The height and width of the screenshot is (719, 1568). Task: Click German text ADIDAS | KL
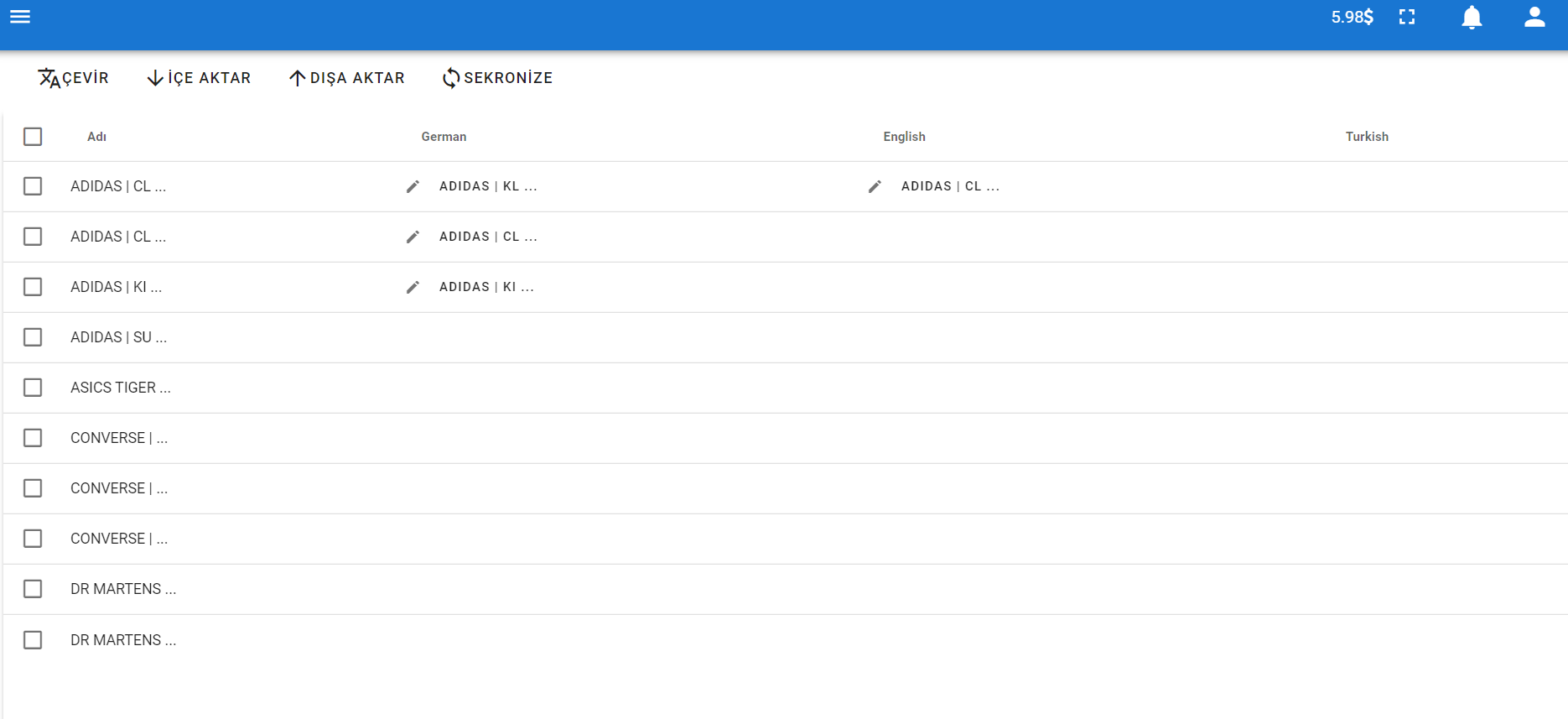click(x=488, y=186)
